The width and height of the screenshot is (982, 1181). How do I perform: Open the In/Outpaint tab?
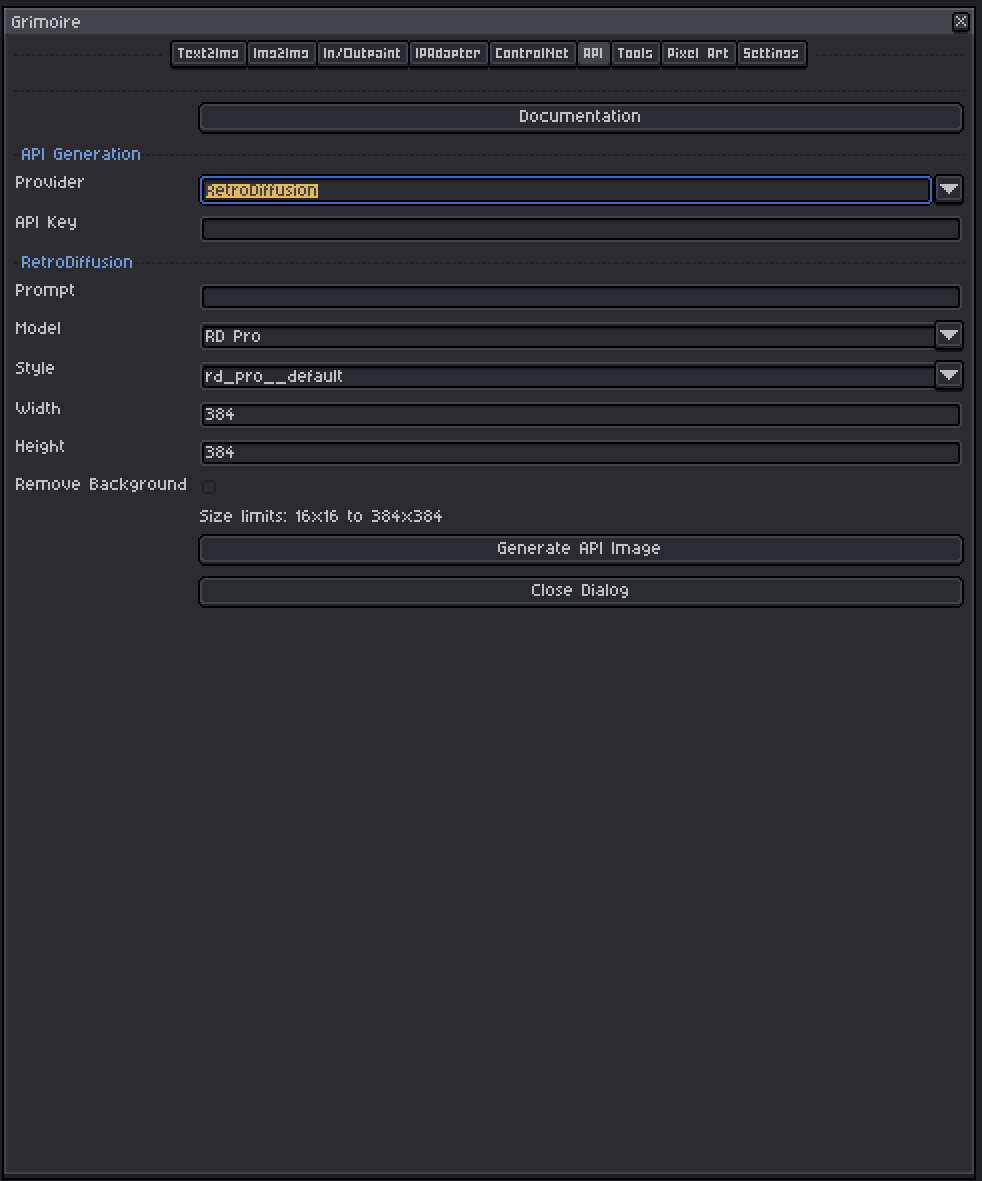[x=361, y=53]
